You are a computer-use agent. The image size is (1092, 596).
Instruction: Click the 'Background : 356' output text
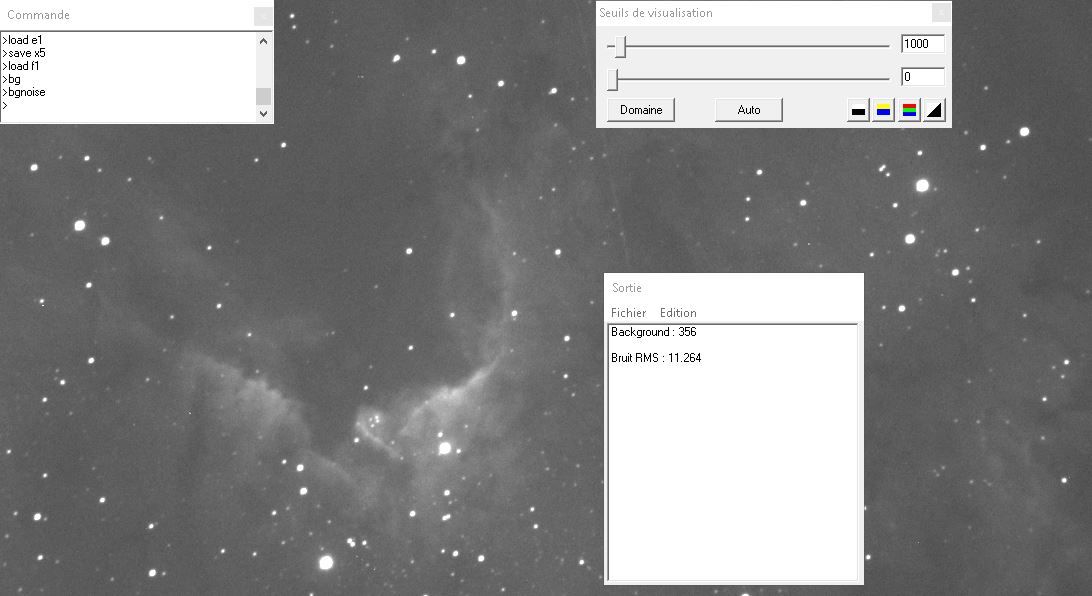(x=653, y=332)
